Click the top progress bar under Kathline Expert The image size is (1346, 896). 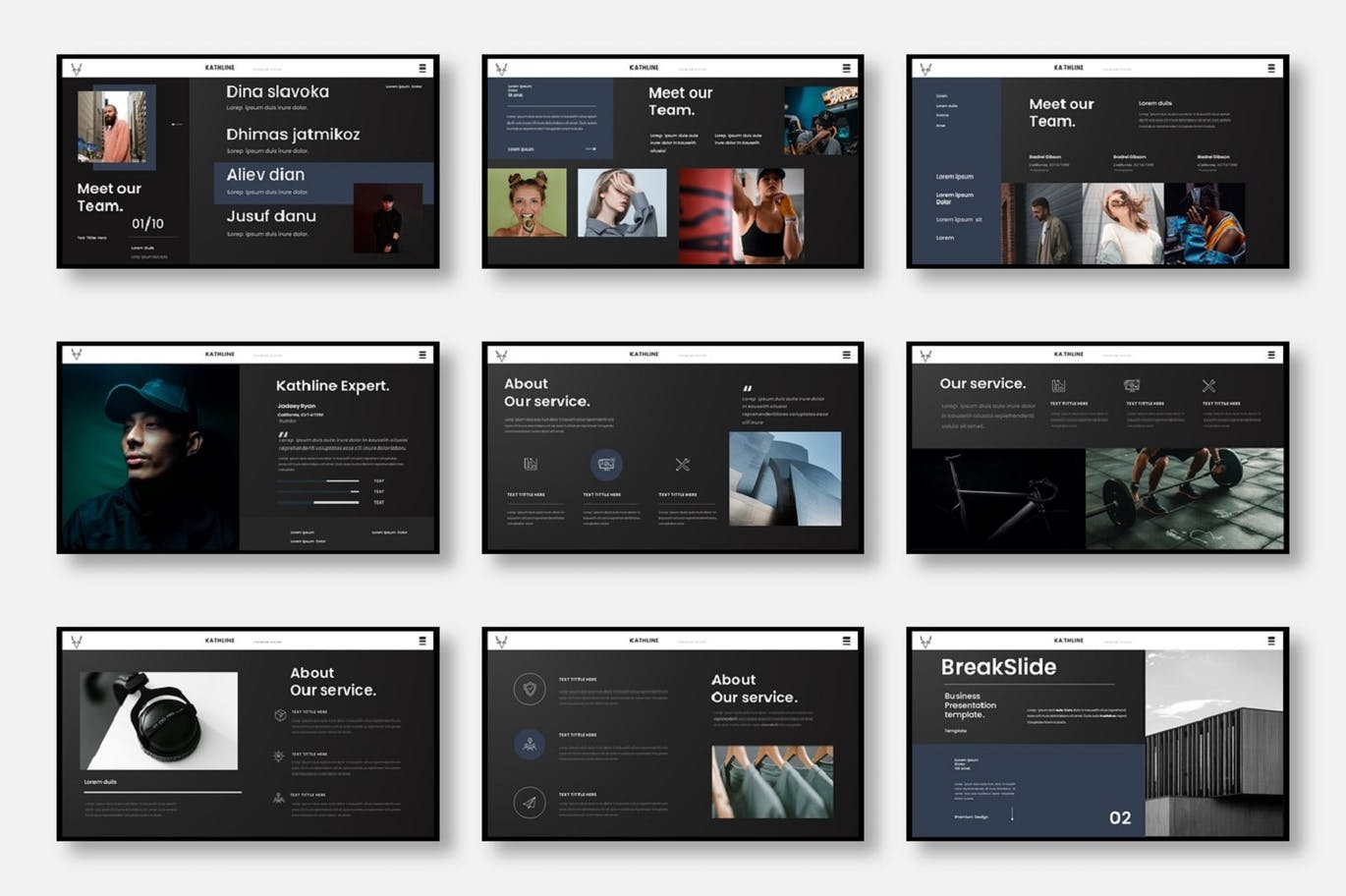pos(317,480)
